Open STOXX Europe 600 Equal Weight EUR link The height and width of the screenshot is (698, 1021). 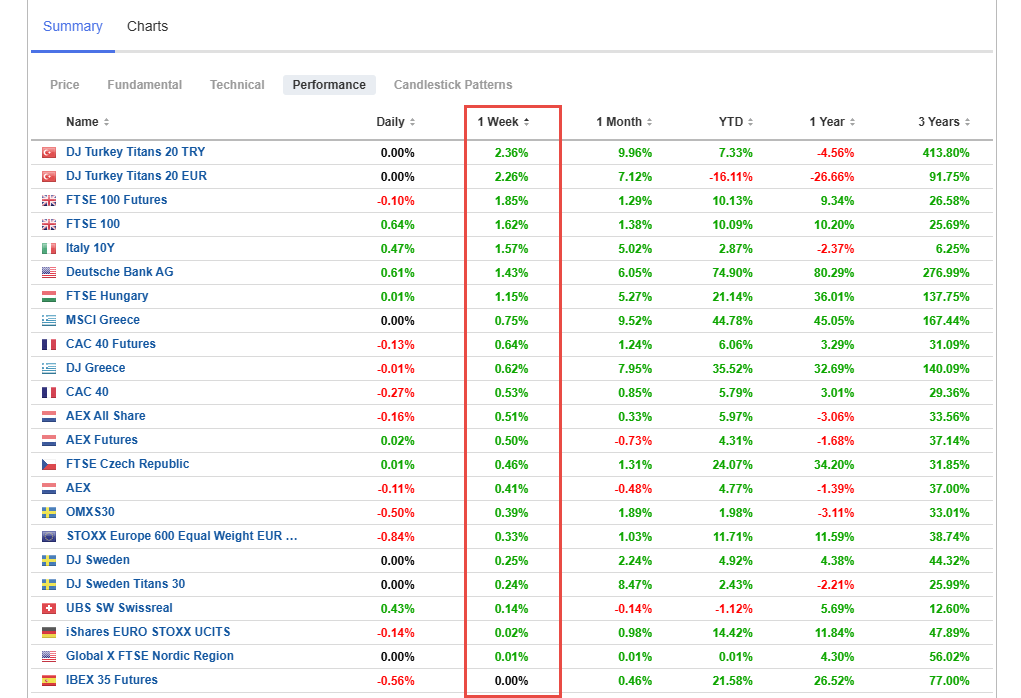182,536
